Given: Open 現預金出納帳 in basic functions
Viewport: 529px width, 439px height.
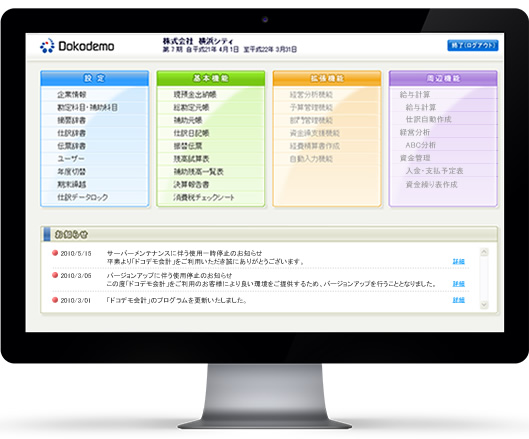Looking at the screenshot, I should click(x=195, y=95).
